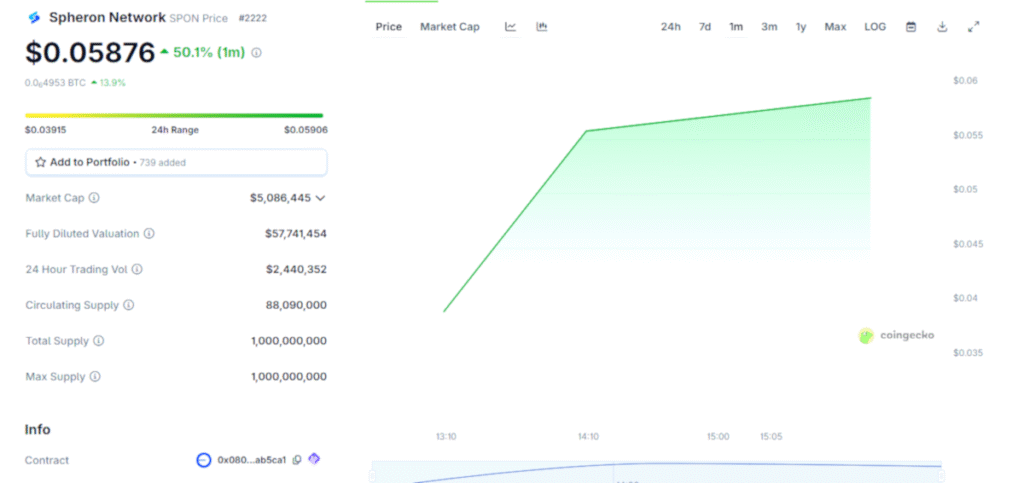Click the $0.05876 price value
Viewport: 1024px width, 483px height.
tap(90, 53)
